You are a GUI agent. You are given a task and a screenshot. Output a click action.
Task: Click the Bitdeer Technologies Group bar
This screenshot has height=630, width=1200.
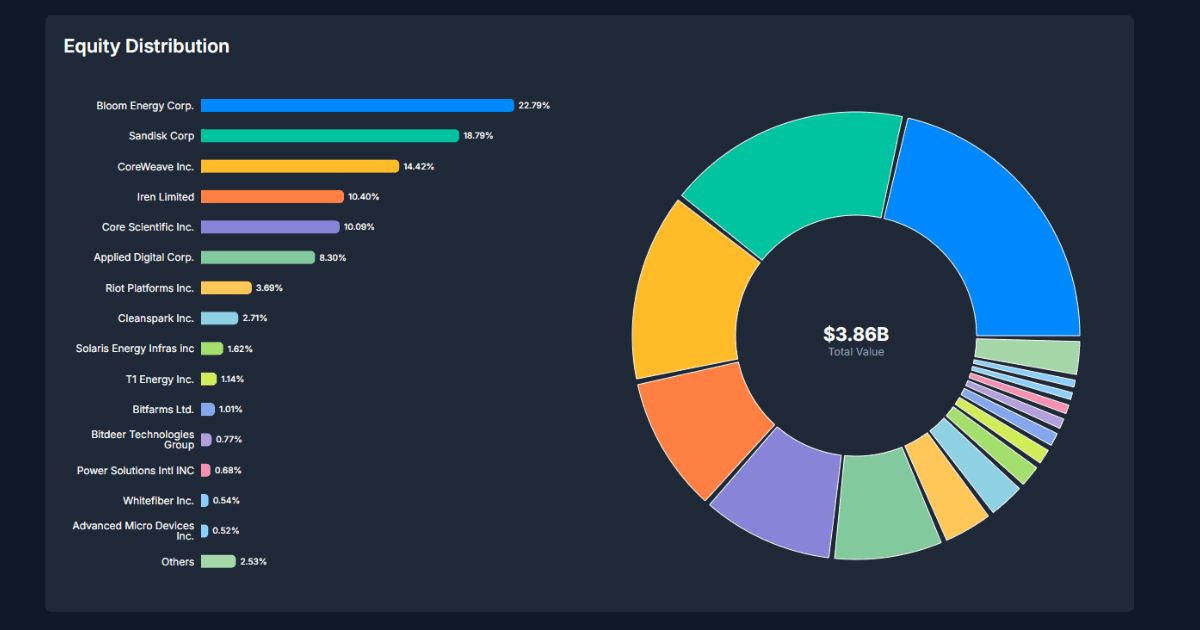[x=206, y=440]
